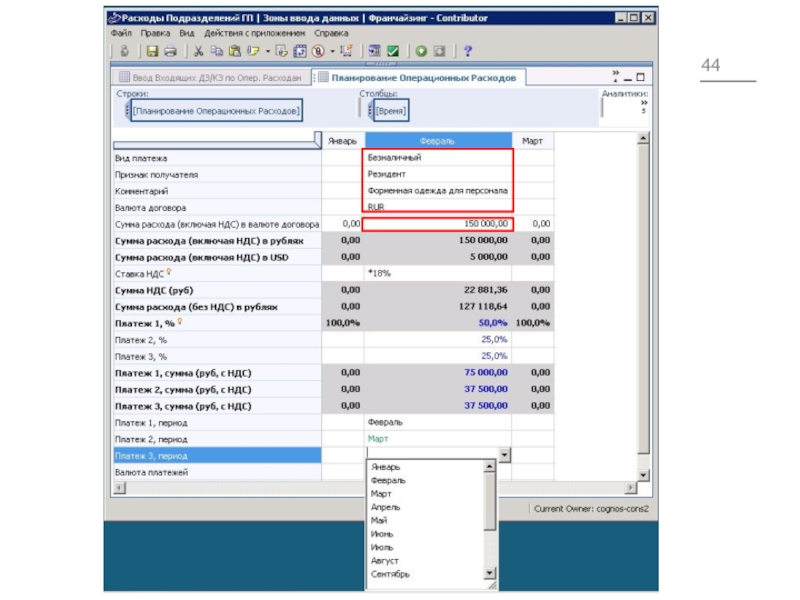
Task: Switch to Ввод Входящих ДЗ/КЗ tab
Action: tap(209, 77)
